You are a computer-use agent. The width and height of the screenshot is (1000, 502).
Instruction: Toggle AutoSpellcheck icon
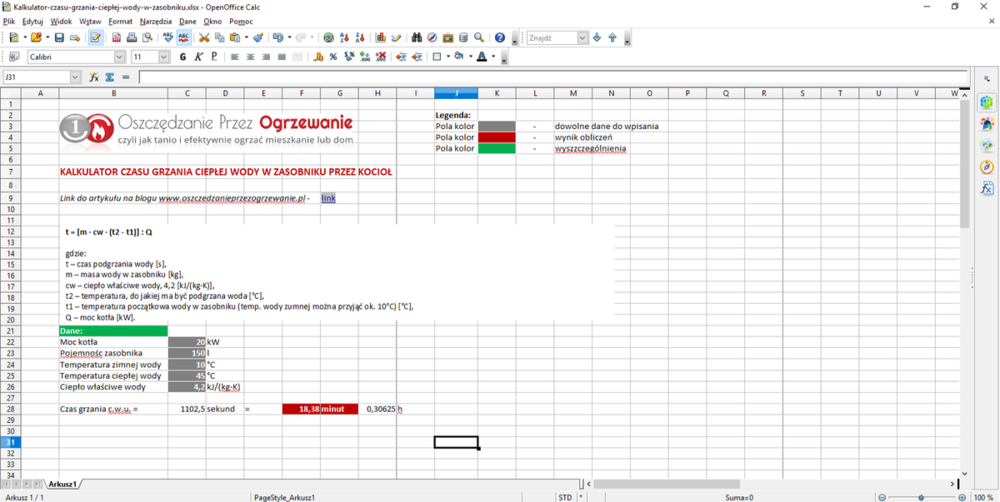184,38
